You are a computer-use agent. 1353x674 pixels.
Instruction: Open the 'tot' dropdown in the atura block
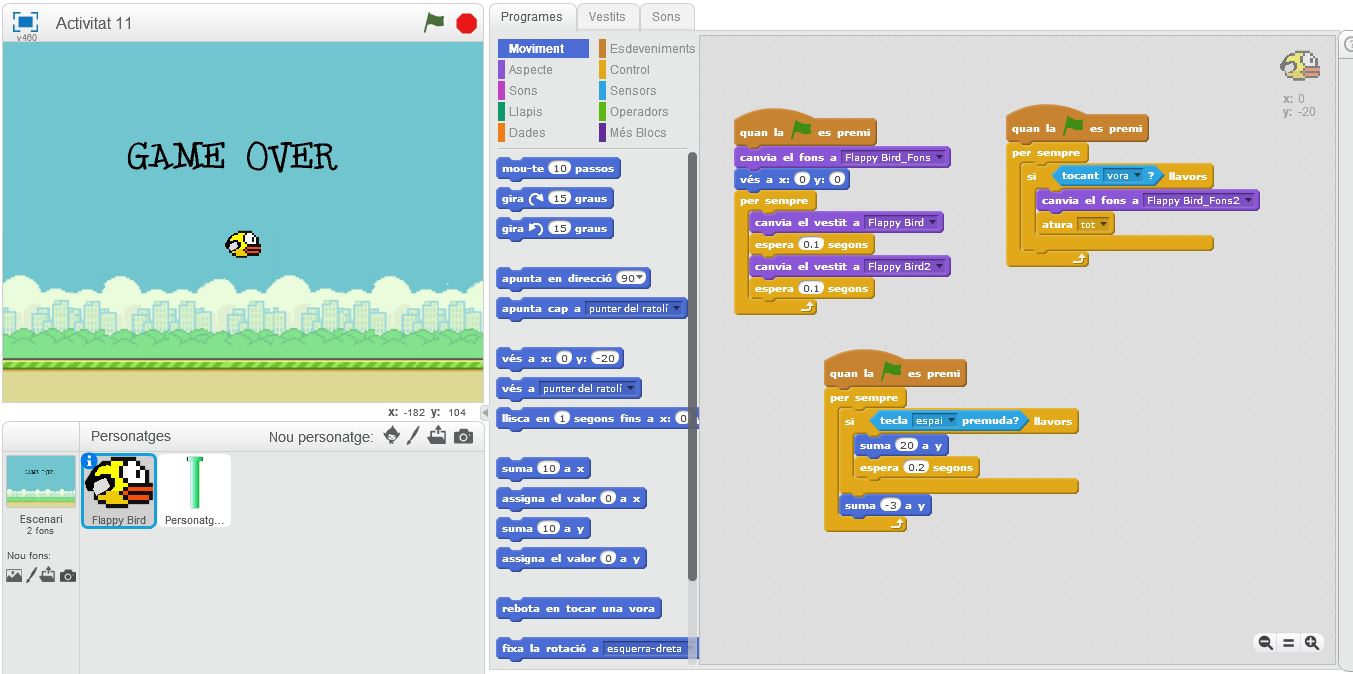[x=1094, y=224]
